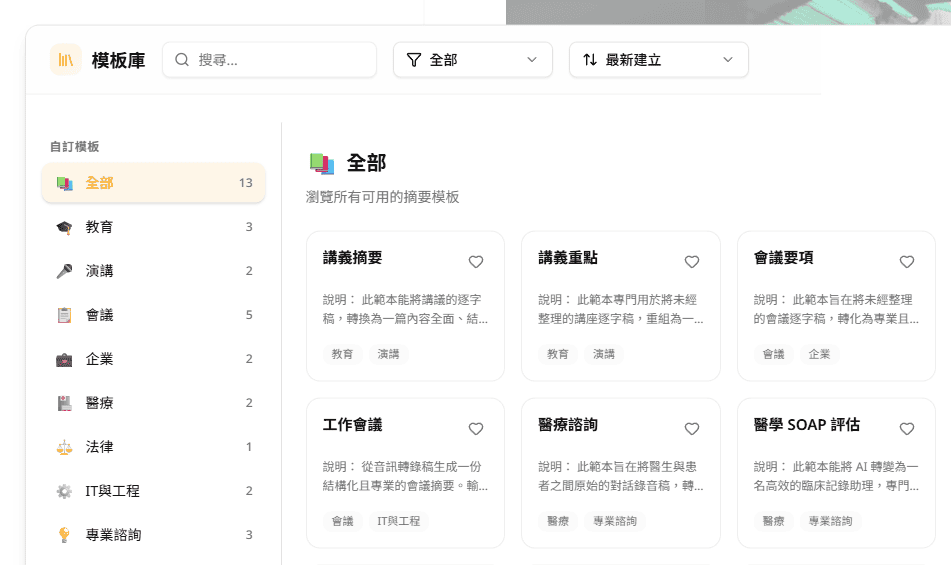The height and width of the screenshot is (565, 951).
Task: Click the books icon in 全部 sidebar row
Action: pos(64,183)
